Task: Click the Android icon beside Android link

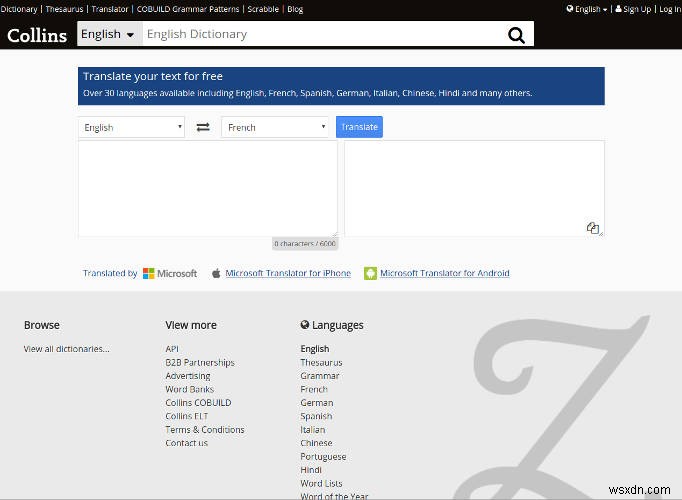Action: tap(370, 273)
